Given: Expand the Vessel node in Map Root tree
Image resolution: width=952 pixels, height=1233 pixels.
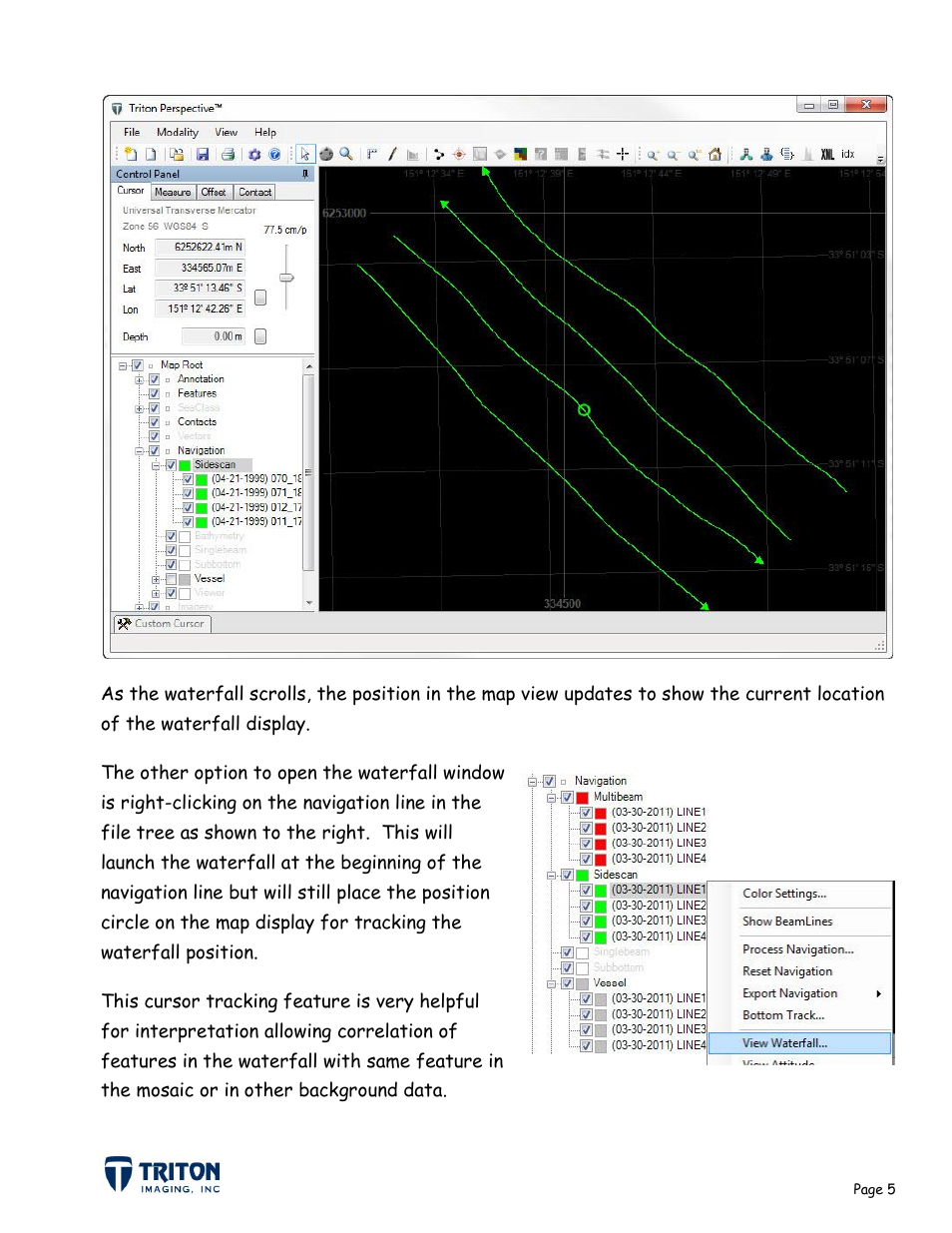Looking at the screenshot, I should pos(157,579).
